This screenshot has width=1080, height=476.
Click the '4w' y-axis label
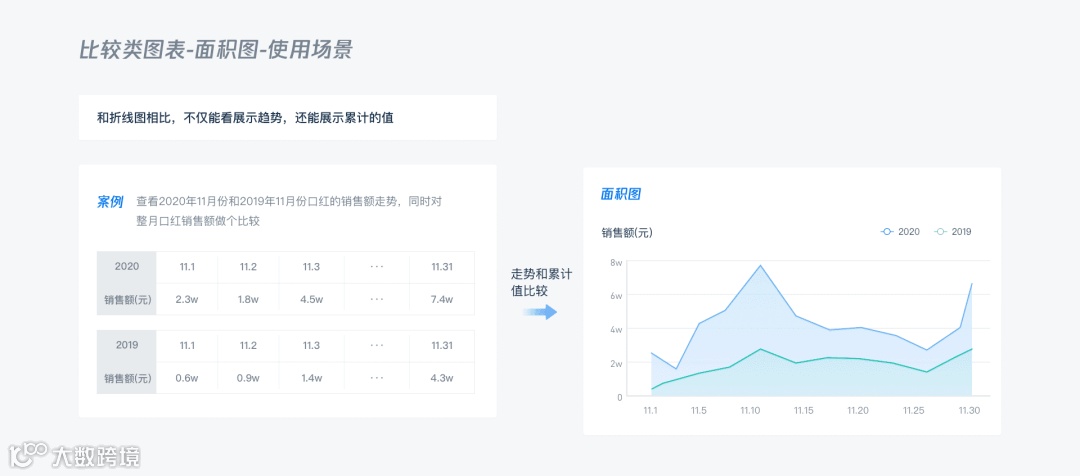616,329
